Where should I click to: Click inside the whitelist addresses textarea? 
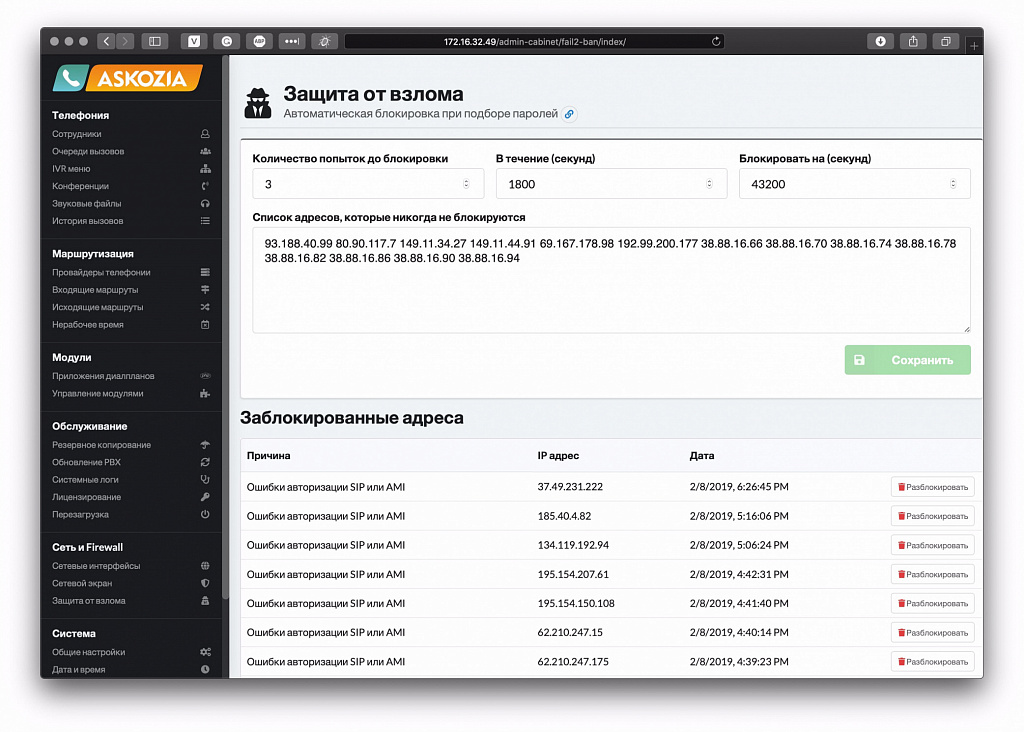tap(611, 280)
